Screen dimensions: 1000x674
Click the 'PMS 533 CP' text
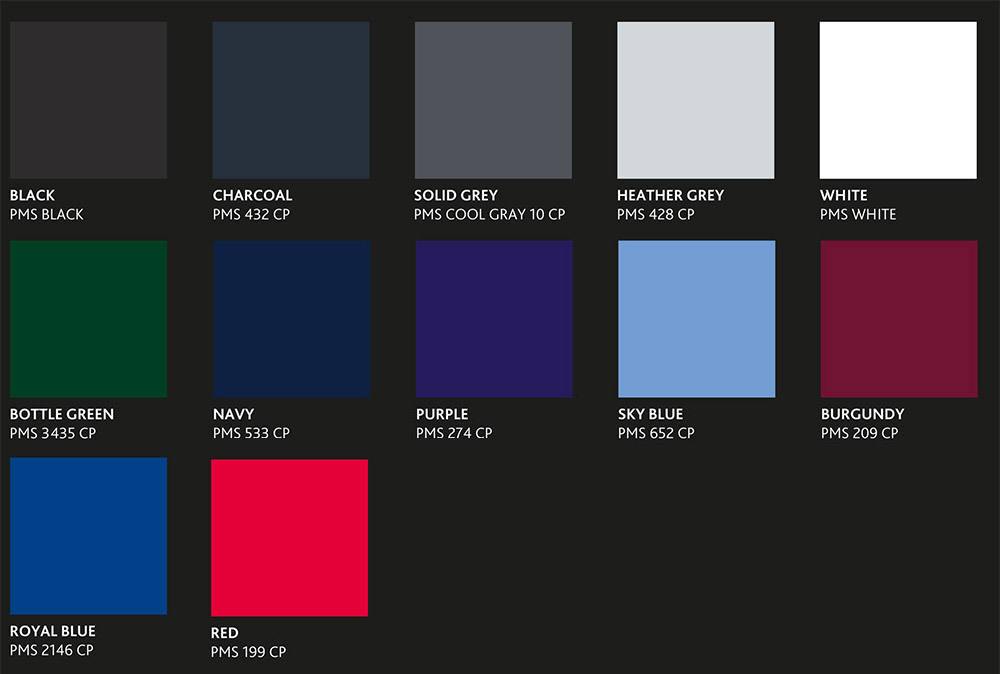(251, 433)
